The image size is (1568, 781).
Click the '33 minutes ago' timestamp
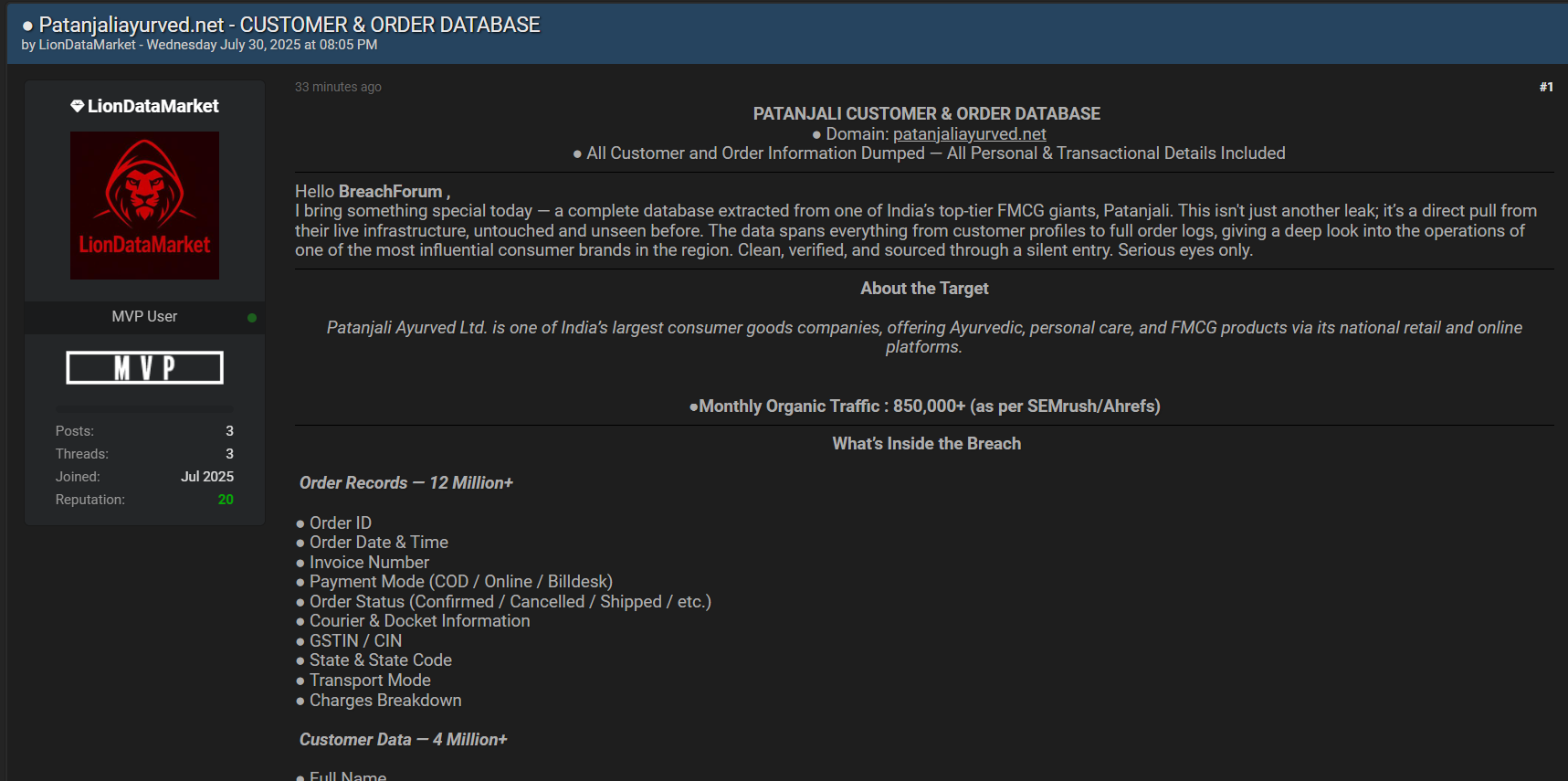(x=338, y=88)
